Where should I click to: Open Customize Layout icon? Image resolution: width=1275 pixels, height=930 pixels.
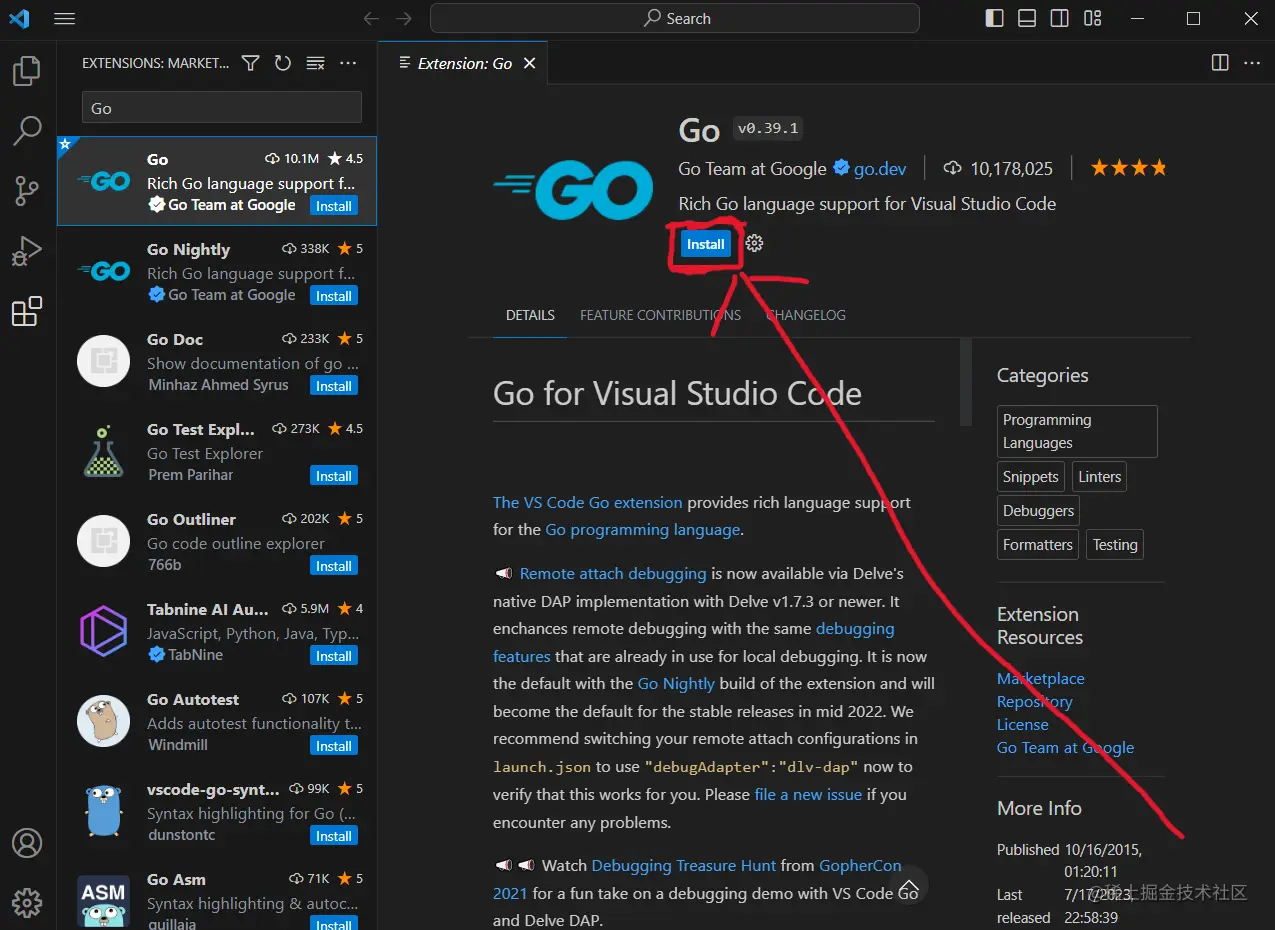(x=1092, y=19)
